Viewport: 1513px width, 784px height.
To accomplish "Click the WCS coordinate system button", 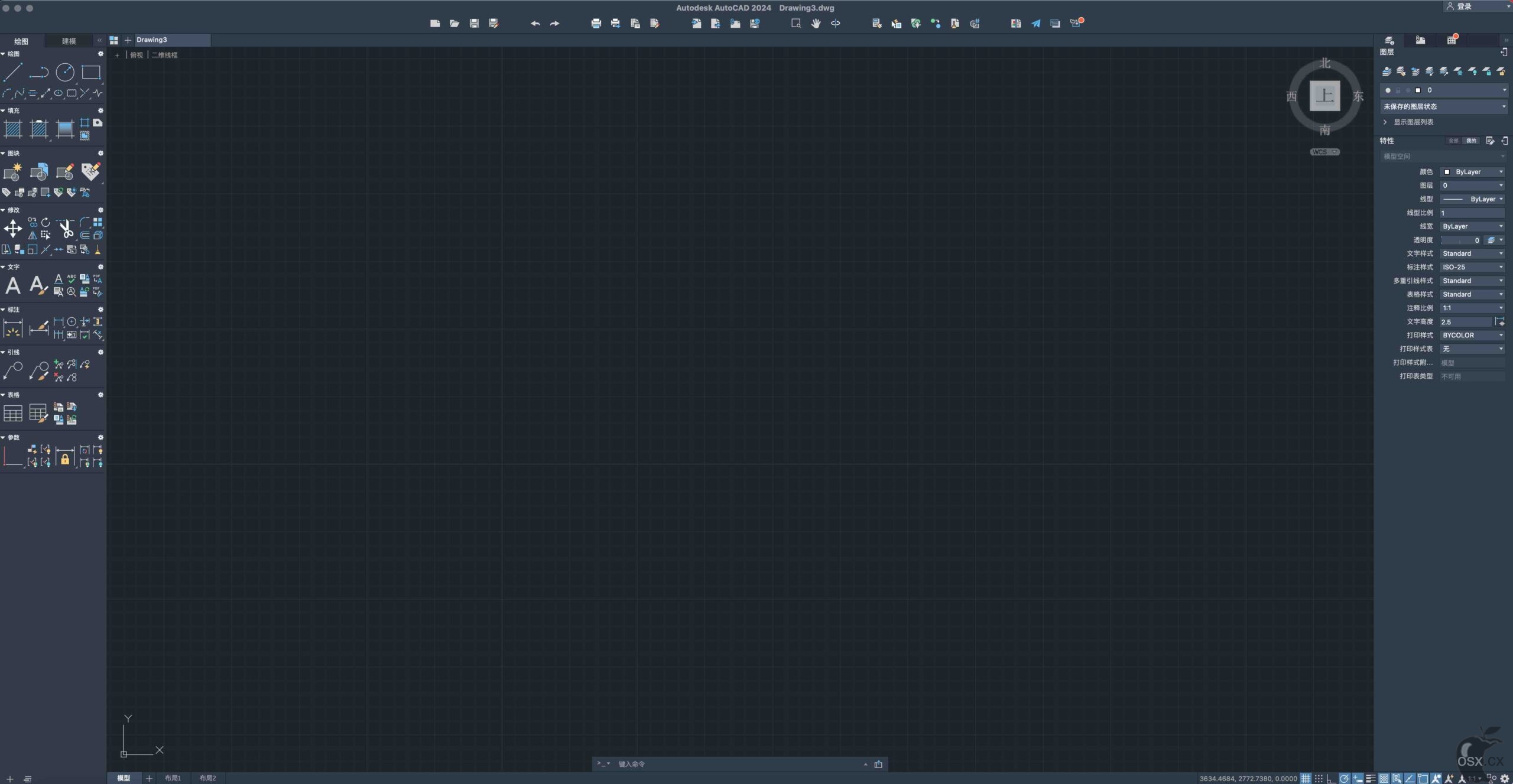I will [x=1324, y=152].
